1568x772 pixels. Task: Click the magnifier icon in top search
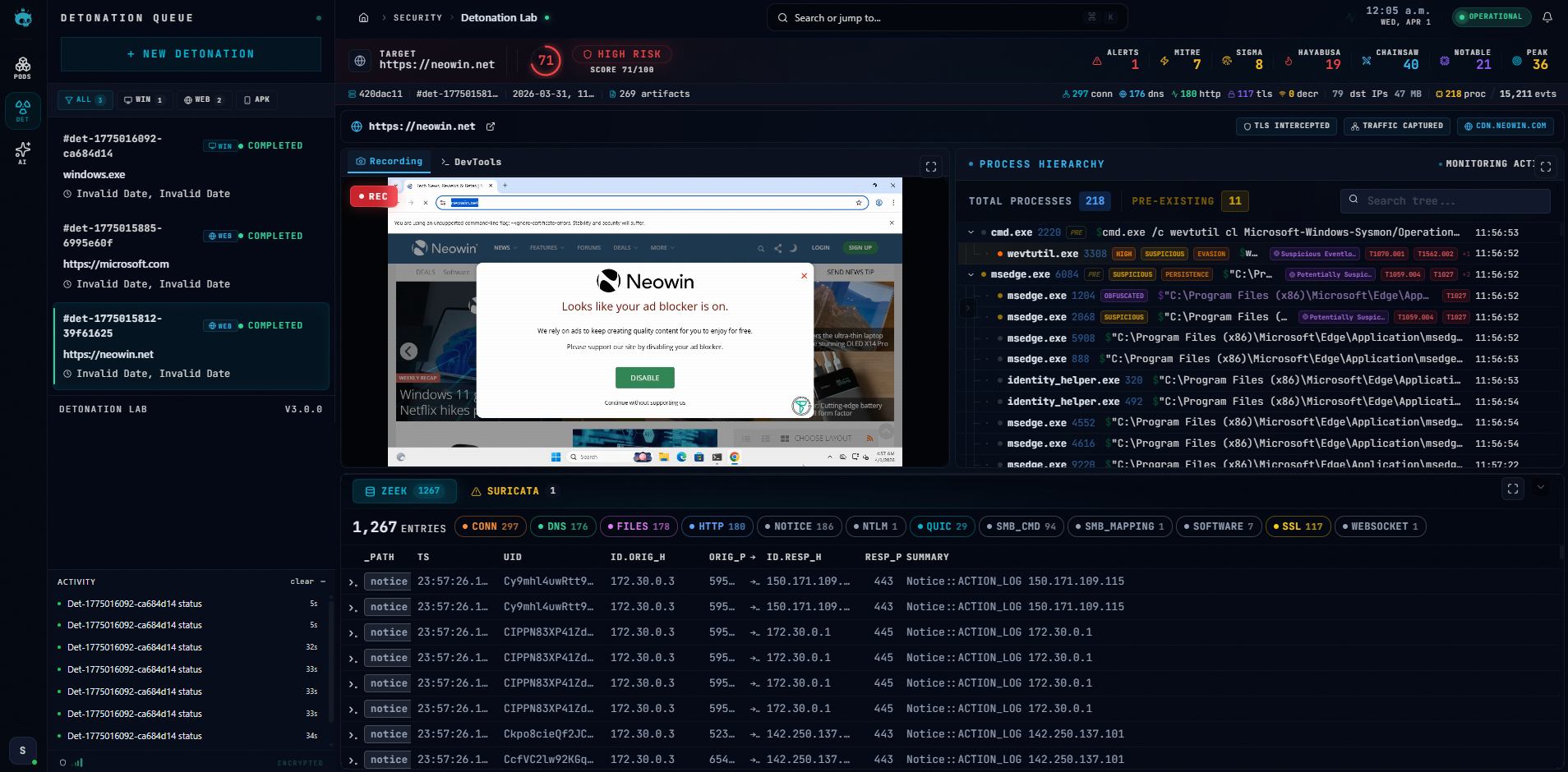pyautogui.click(x=783, y=17)
